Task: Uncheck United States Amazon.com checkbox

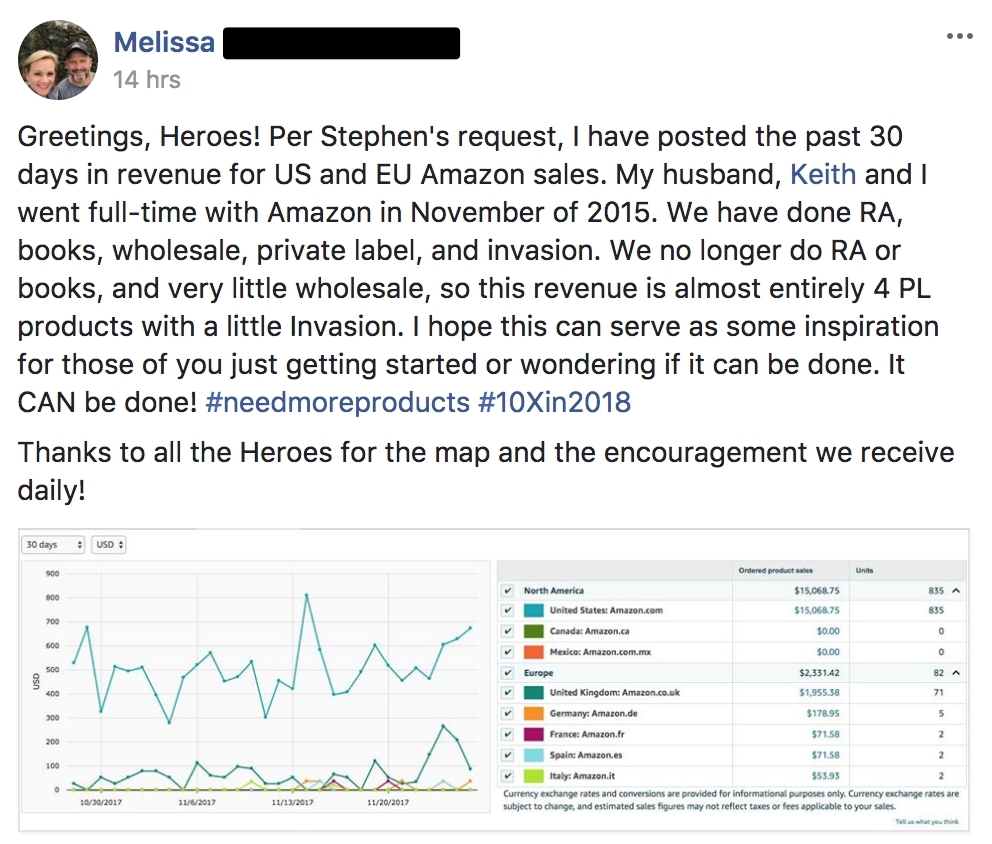Action: click(x=509, y=610)
